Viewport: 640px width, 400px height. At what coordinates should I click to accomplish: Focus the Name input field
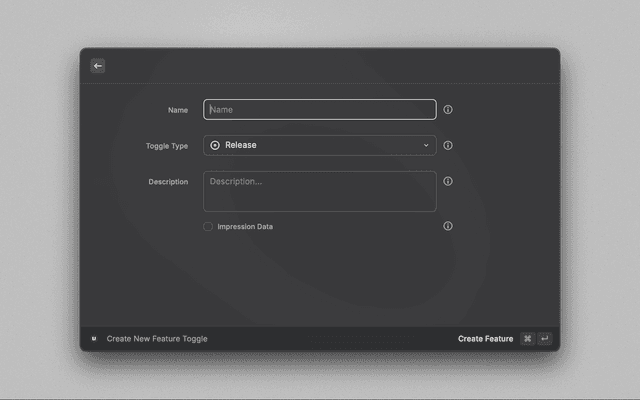point(320,110)
